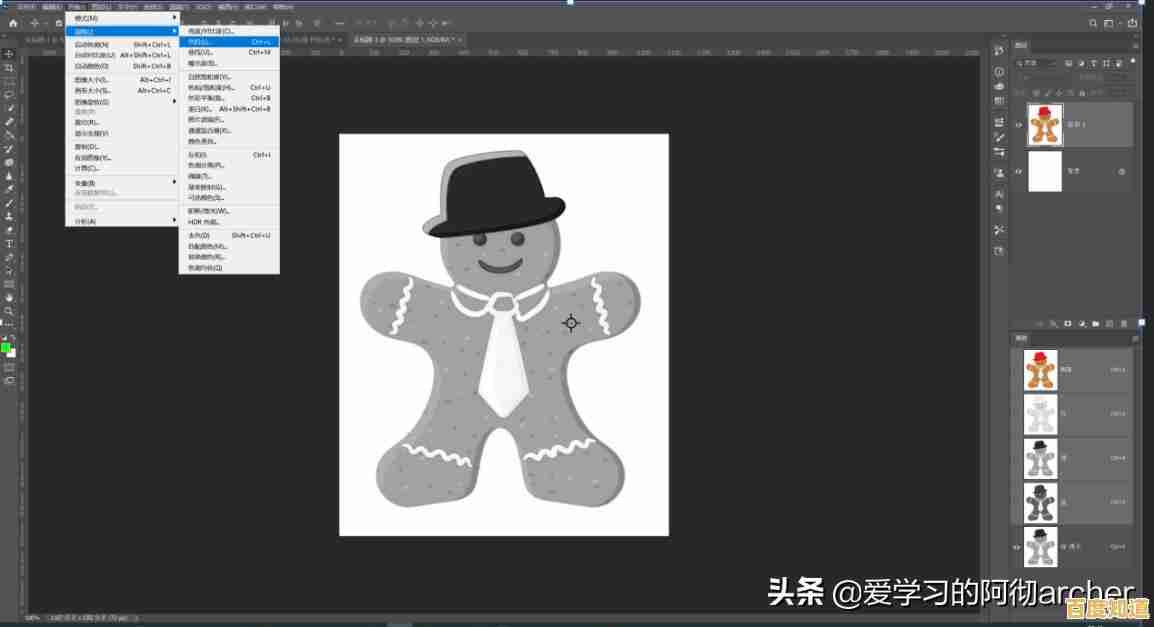Toggle visibility of the white background layer

pos(1018,171)
